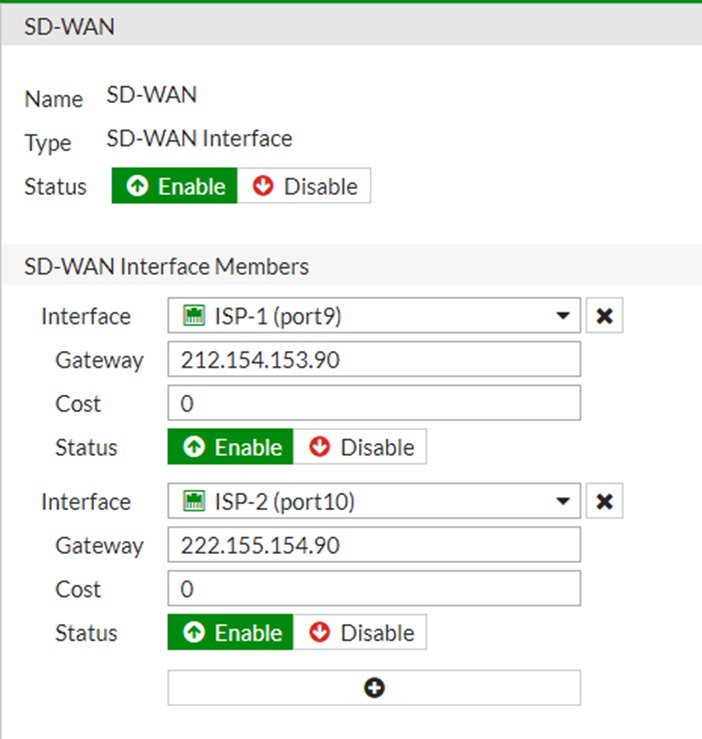
Task: Click the SD-WAN Interface Members heading
Action: click(166, 266)
